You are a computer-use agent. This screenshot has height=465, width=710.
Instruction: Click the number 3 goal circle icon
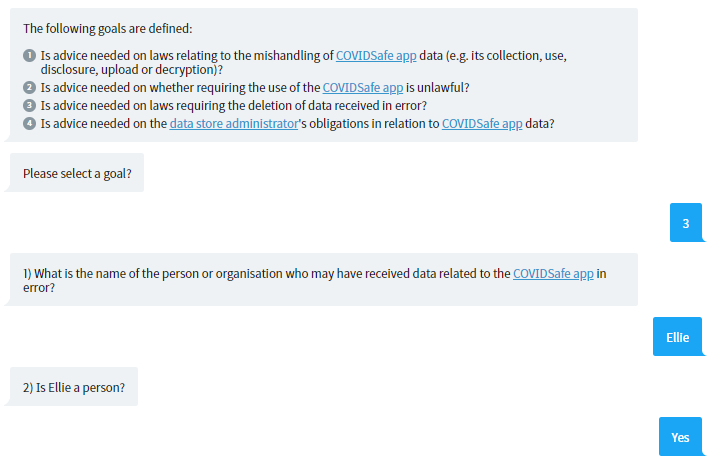pyautogui.click(x=29, y=105)
